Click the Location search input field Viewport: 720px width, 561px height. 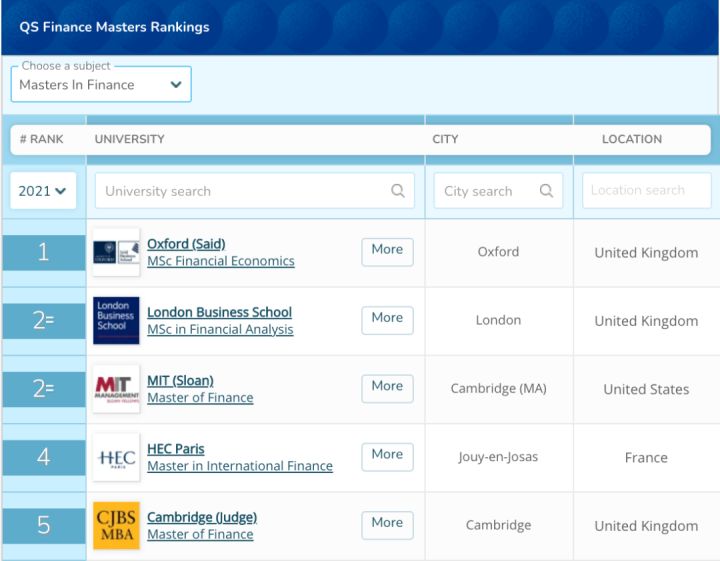pos(647,190)
